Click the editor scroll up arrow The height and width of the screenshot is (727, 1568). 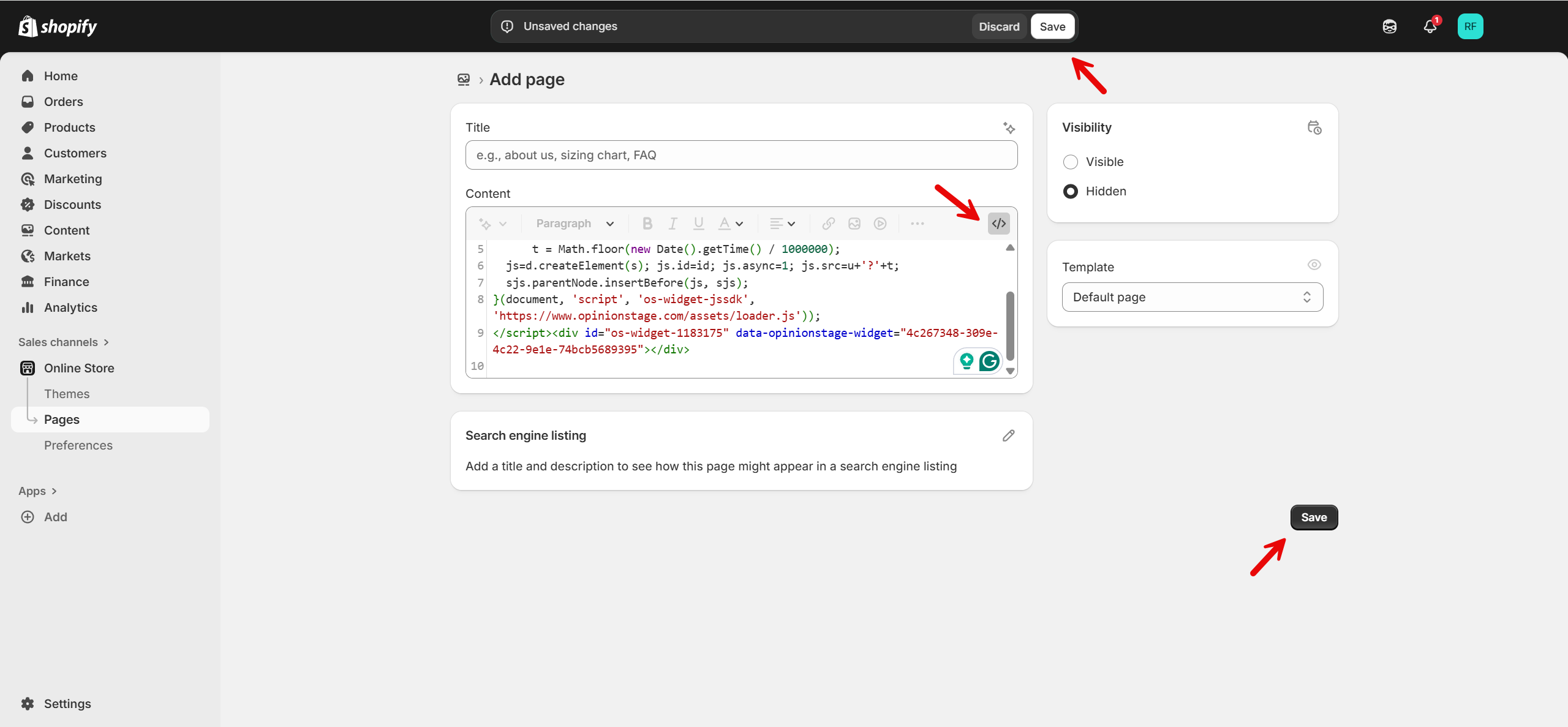(x=1010, y=247)
